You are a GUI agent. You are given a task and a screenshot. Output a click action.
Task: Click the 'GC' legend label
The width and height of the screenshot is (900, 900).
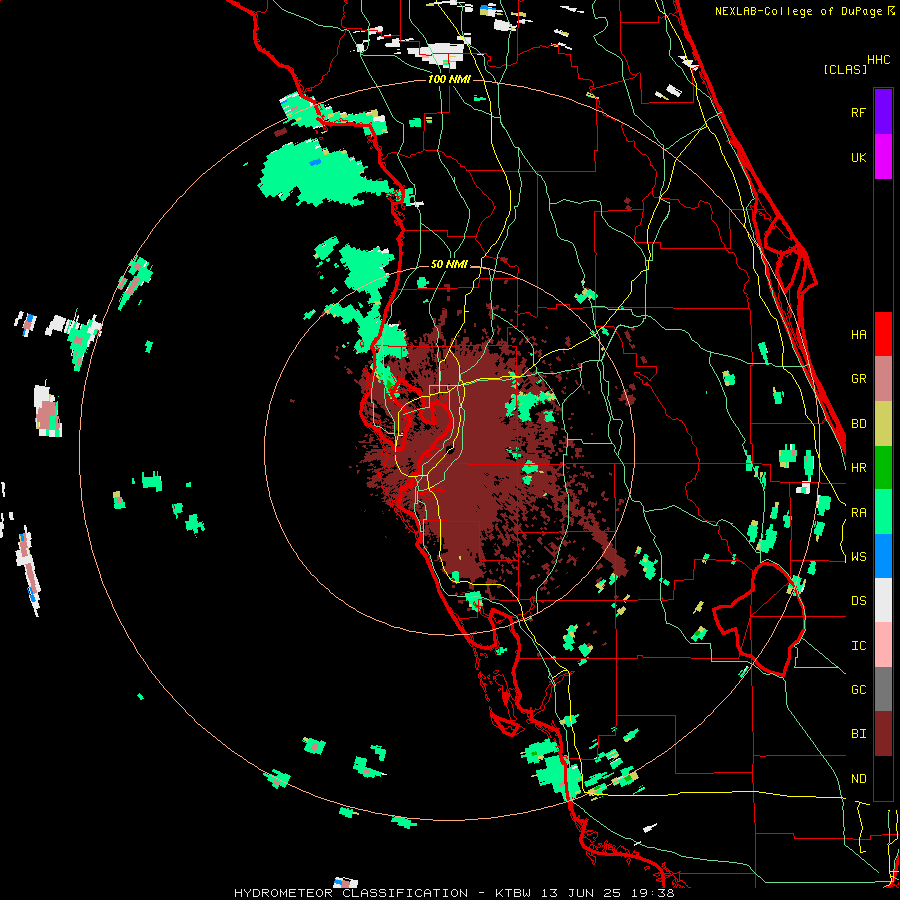(x=858, y=690)
